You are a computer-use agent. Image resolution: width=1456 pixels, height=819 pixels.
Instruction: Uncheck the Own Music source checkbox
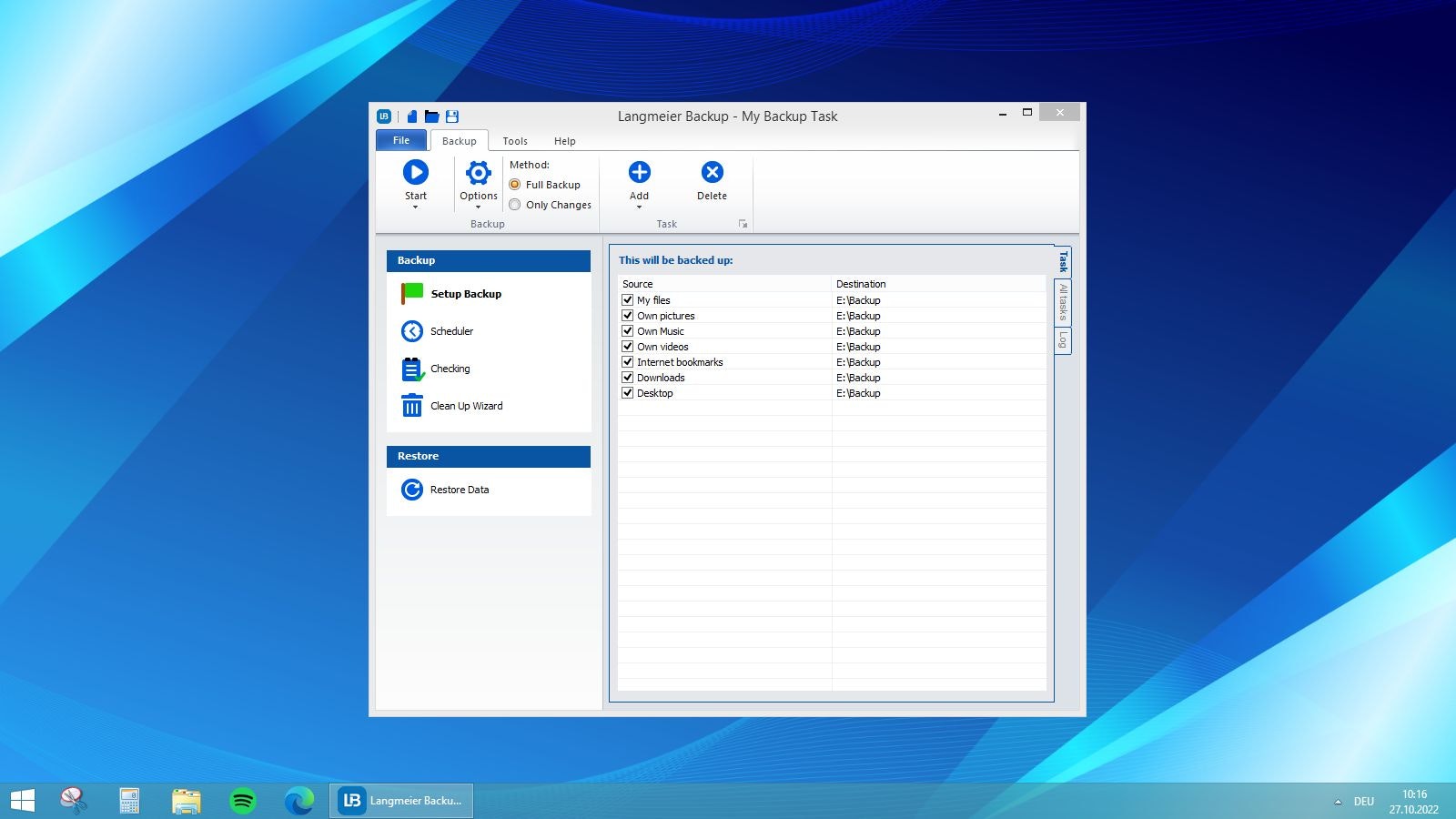[x=628, y=330]
